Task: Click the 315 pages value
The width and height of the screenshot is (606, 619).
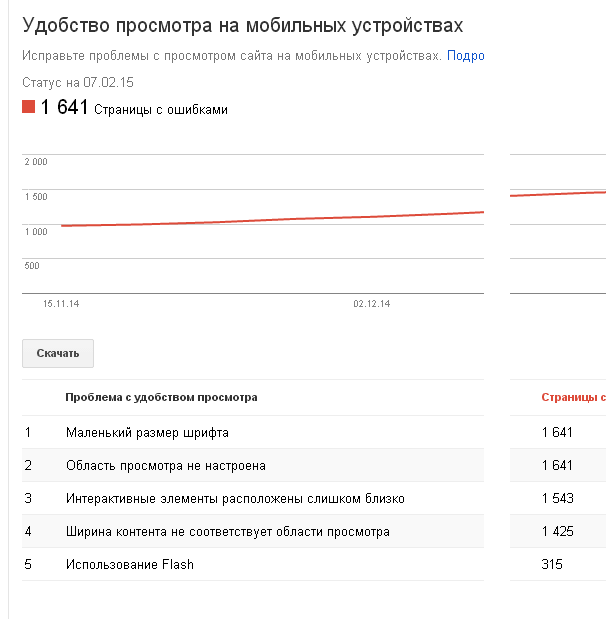Action: click(x=552, y=564)
